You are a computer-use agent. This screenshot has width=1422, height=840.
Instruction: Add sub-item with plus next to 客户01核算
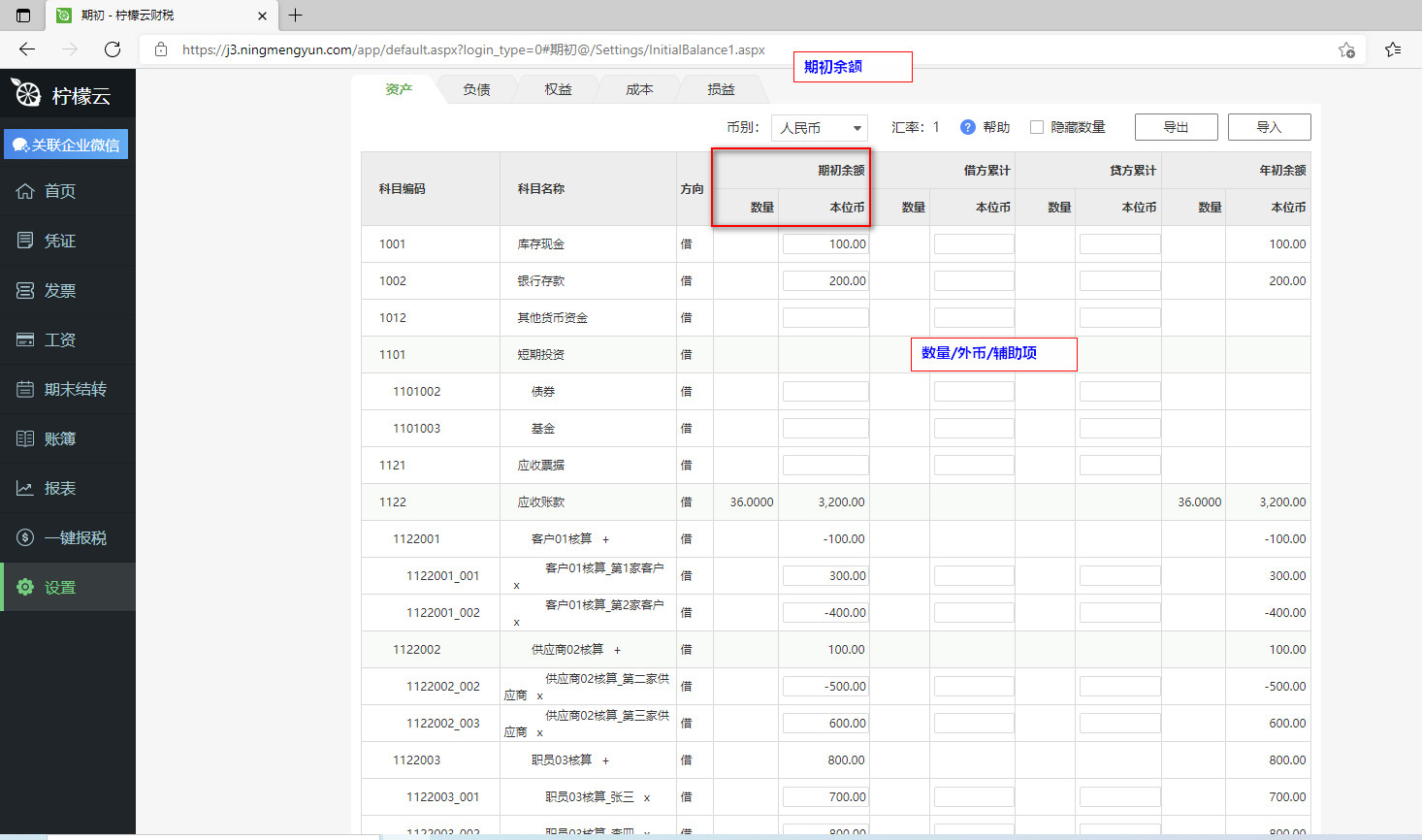[x=606, y=539]
